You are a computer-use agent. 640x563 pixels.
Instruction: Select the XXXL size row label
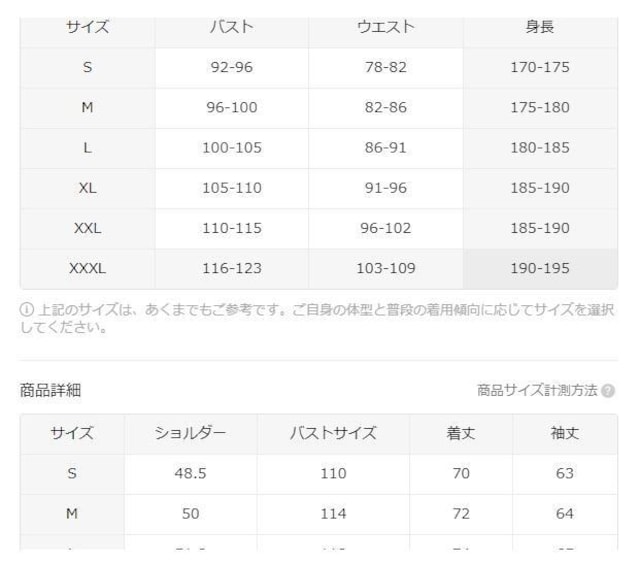tap(87, 269)
